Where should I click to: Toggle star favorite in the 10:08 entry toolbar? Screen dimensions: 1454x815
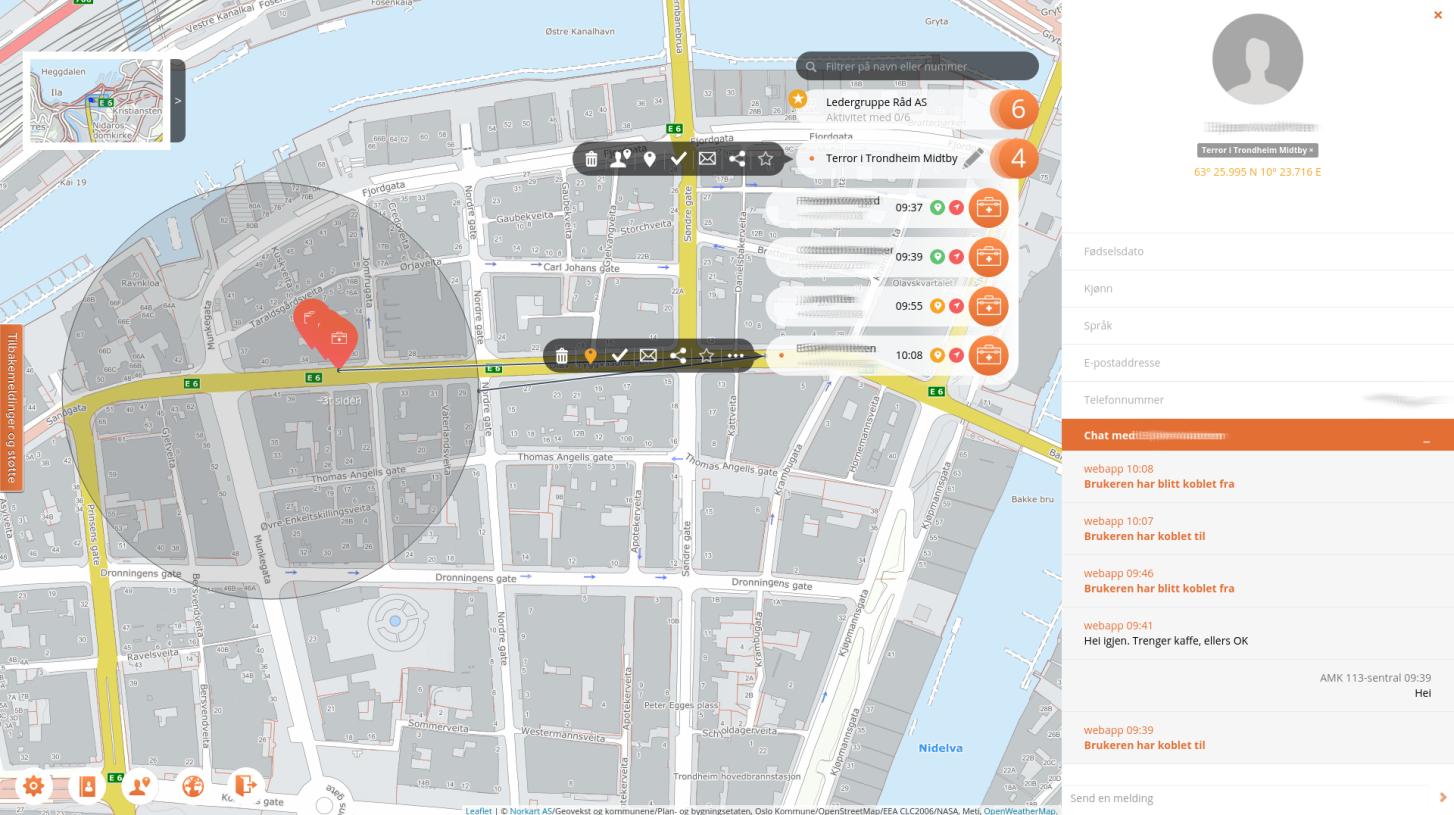click(x=707, y=355)
